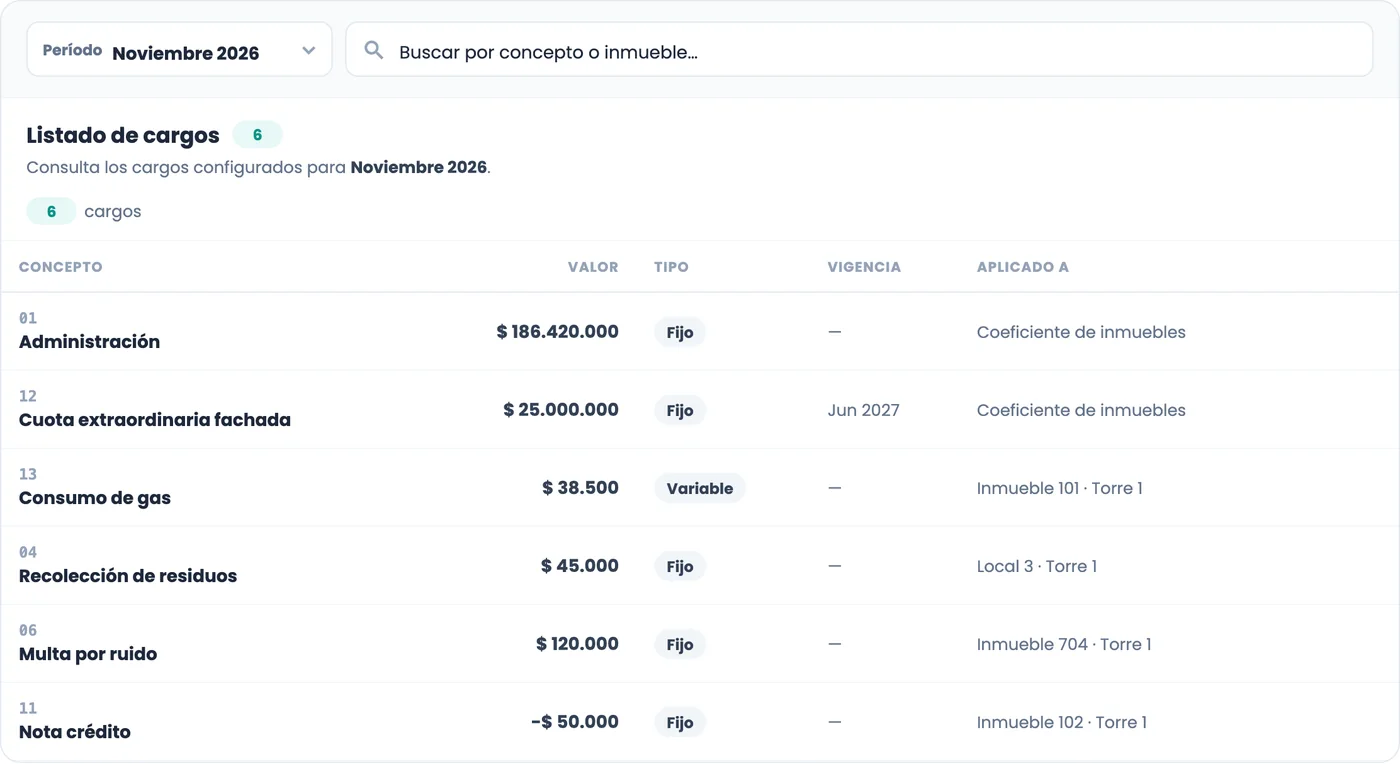Click Inmueble 102 · Torre 1

pos(1062,722)
